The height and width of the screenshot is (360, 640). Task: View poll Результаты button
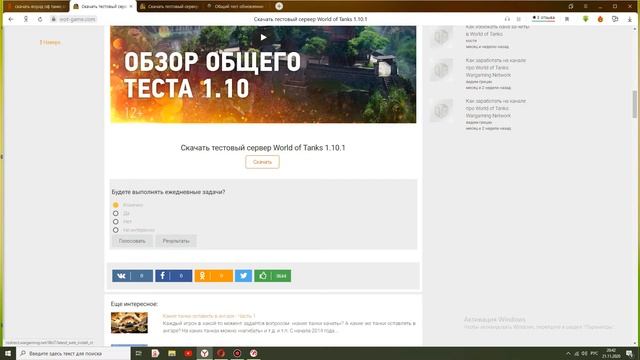[176, 241]
